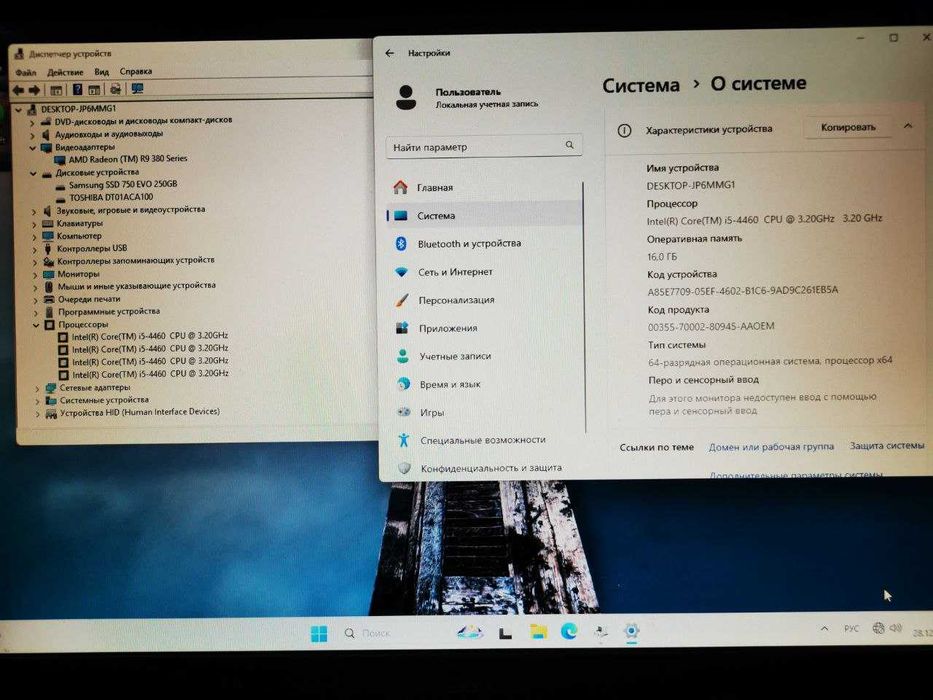Click Система breadcrumb in header
The image size is (933, 700).
[641, 85]
